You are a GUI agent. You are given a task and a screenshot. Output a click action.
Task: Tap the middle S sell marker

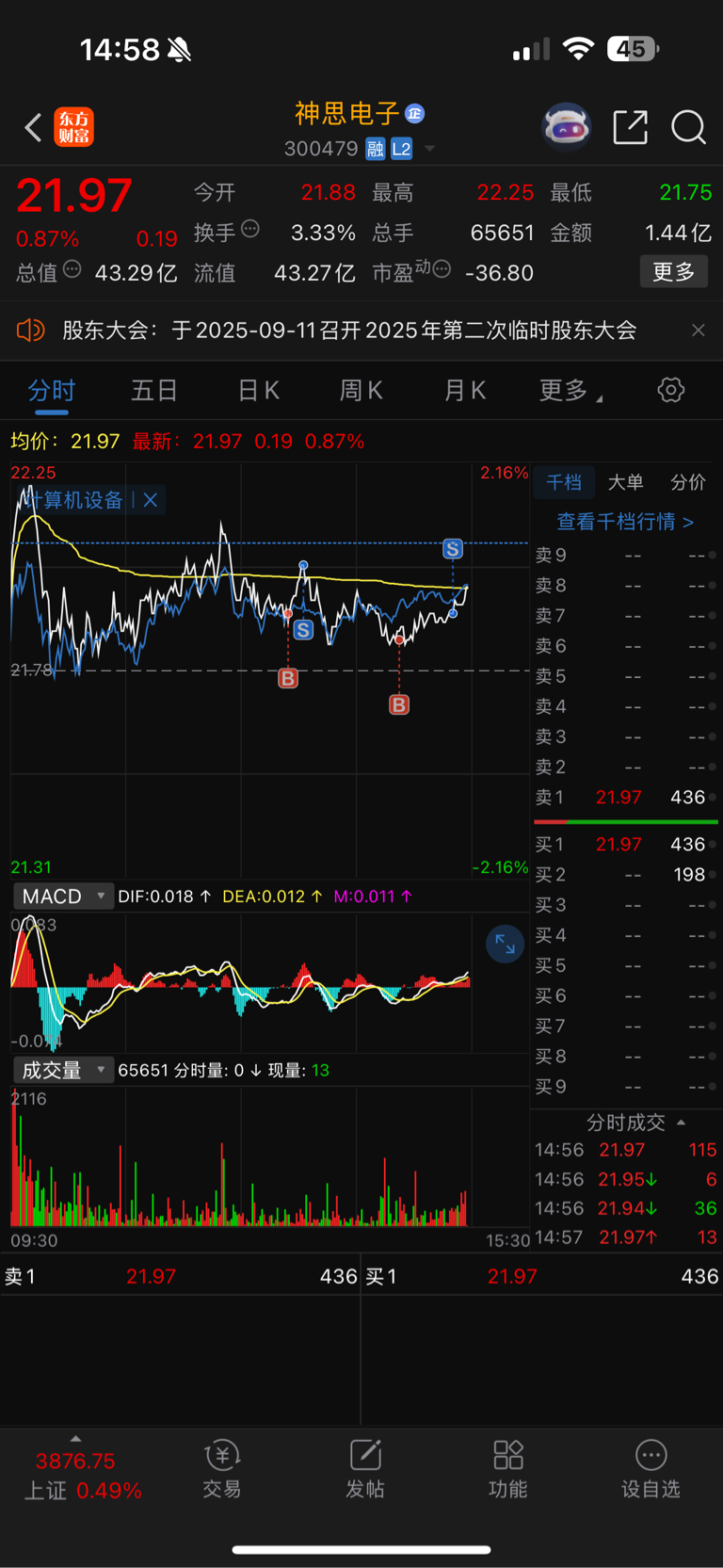303,630
